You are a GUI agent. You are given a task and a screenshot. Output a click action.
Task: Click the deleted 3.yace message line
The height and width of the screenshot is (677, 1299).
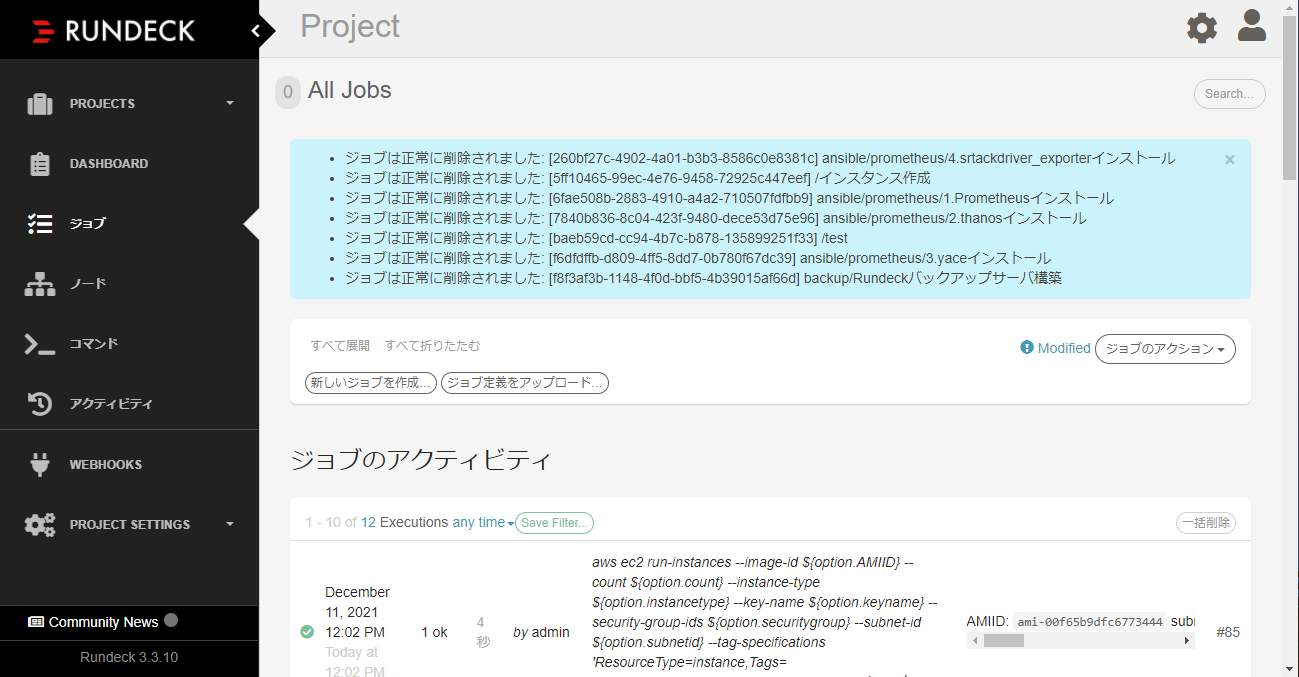(698, 258)
